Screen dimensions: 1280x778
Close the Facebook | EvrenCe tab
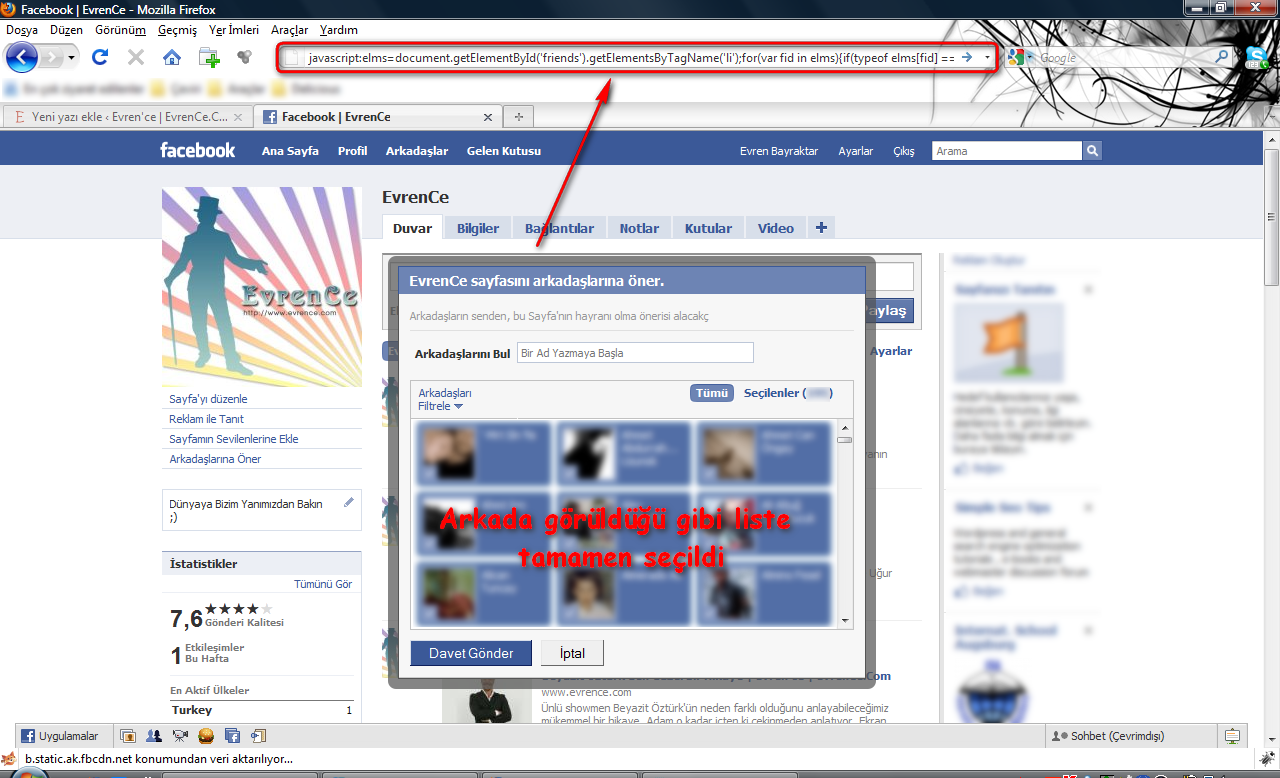[488, 117]
